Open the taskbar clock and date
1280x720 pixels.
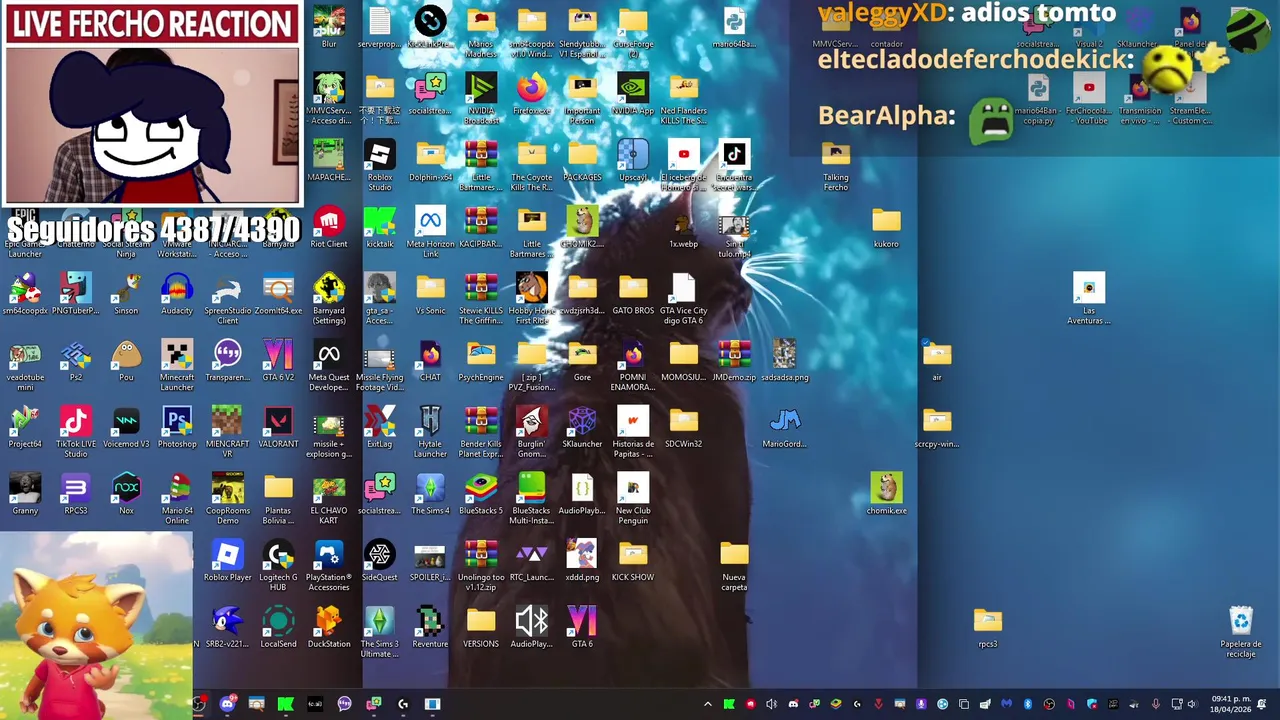tap(1229, 704)
